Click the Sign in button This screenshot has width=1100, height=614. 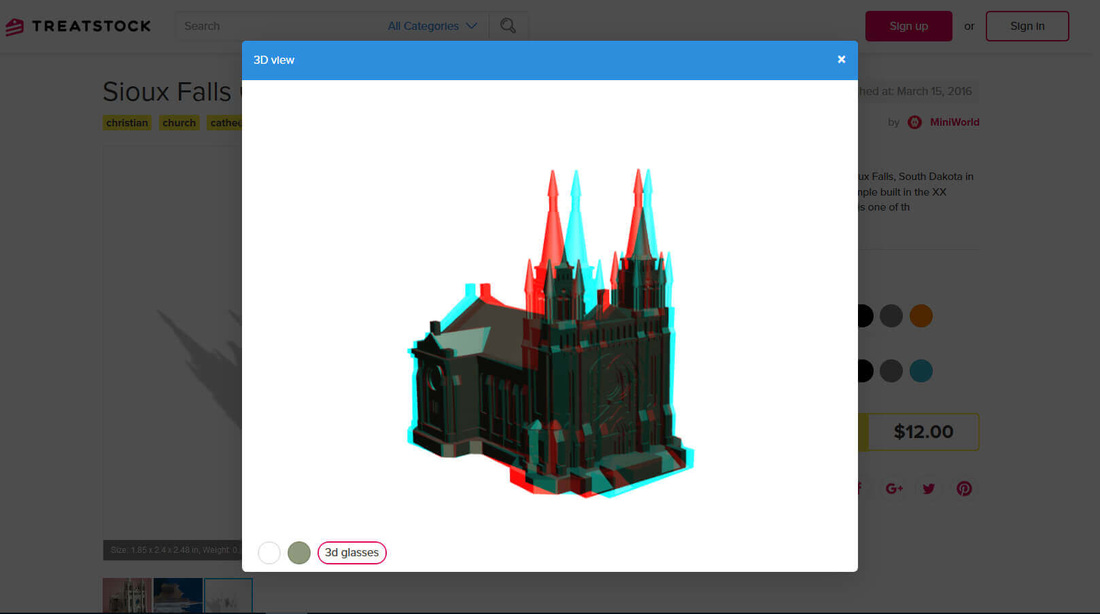pyautogui.click(x=1027, y=26)
